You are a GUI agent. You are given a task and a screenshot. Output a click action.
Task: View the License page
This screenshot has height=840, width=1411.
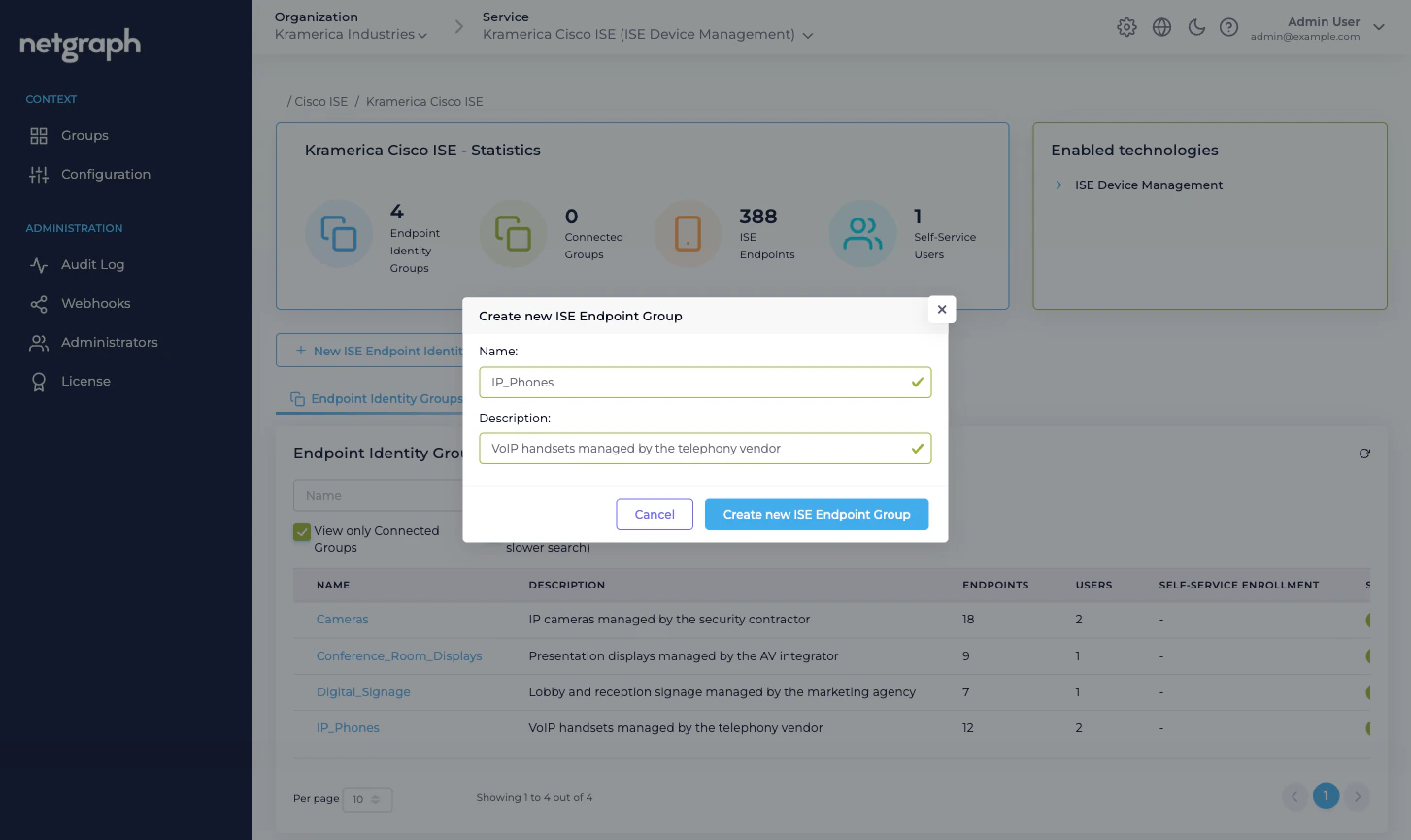pyautogui.click(x=85, y=381)
